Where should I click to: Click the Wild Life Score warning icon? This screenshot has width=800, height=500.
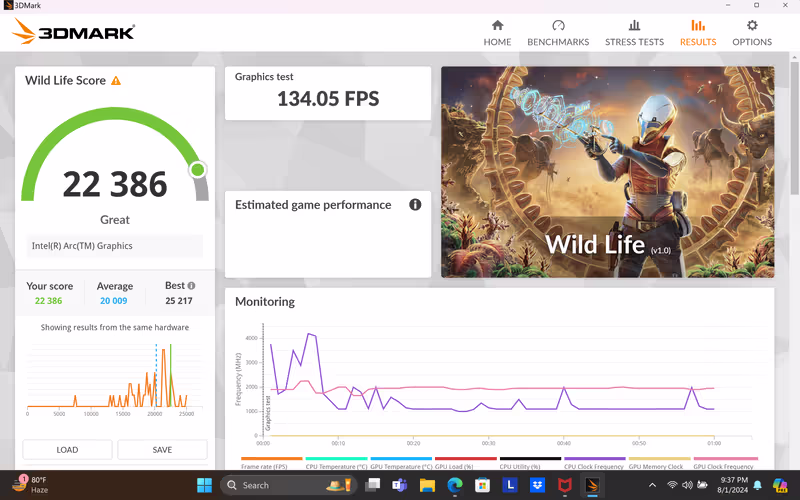click(116, 81)
